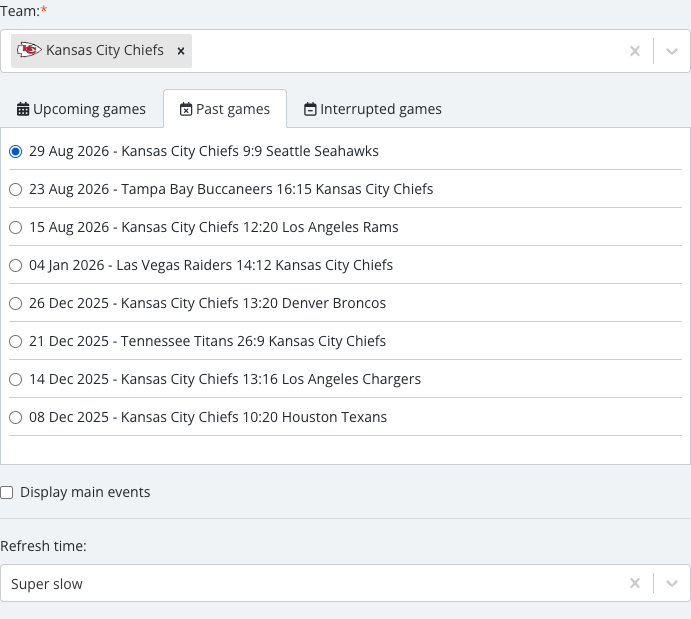Select the 26 Dec 2025 Denver Broncos game

tap(15, 304)
